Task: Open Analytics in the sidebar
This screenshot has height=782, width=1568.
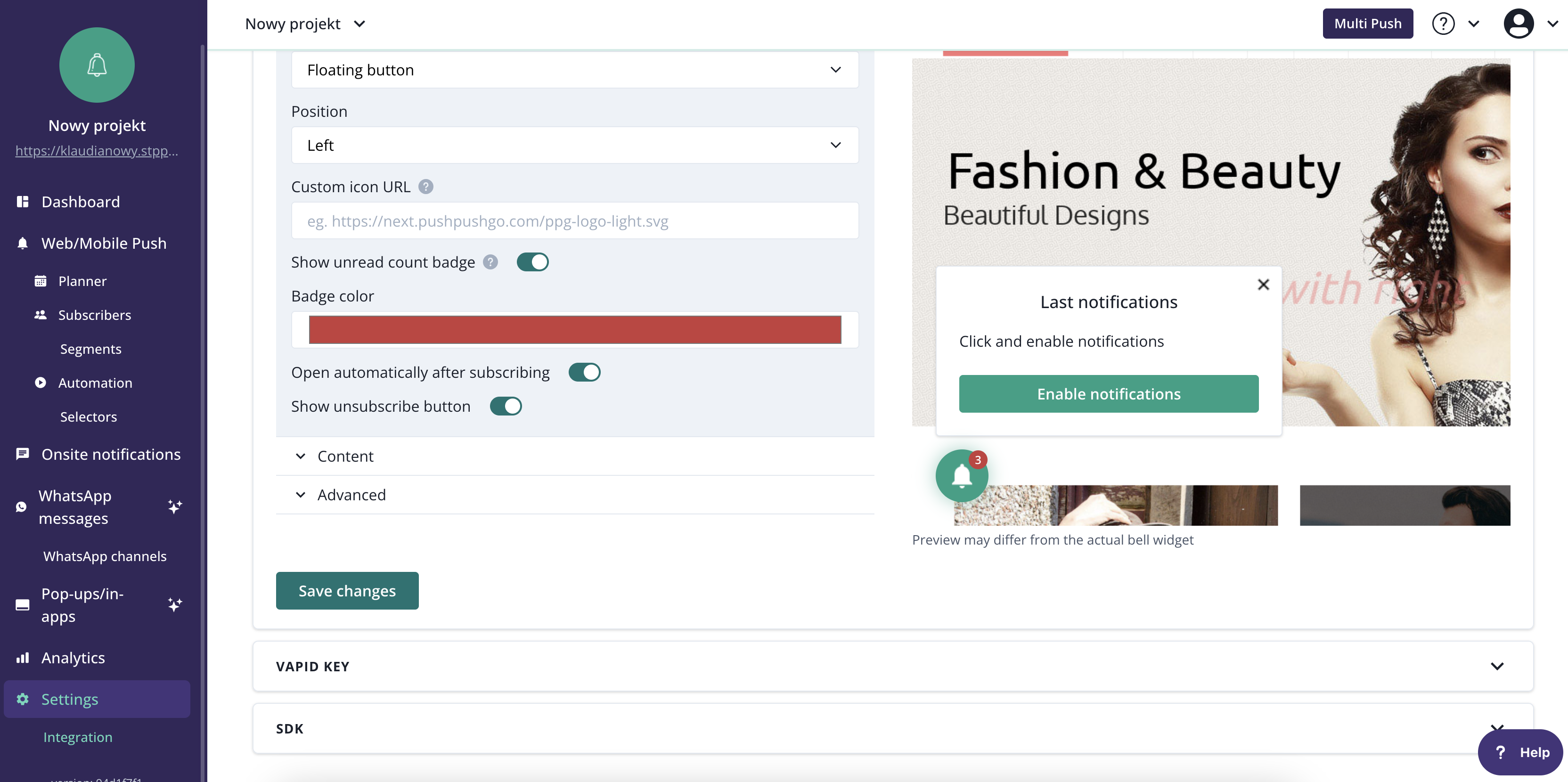Action: (x=73, y=658)
